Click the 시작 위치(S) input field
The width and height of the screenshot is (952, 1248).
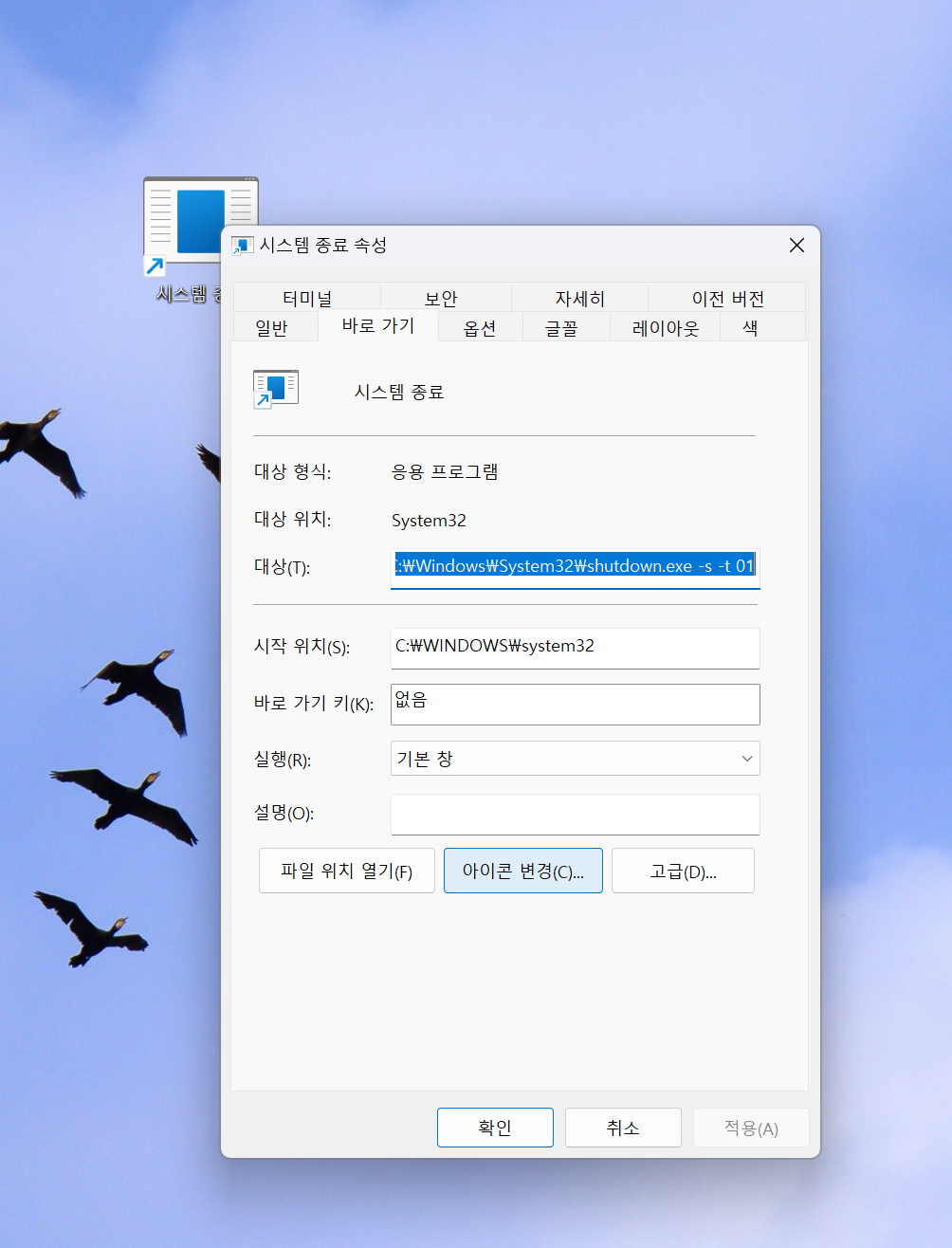point(575,648)
